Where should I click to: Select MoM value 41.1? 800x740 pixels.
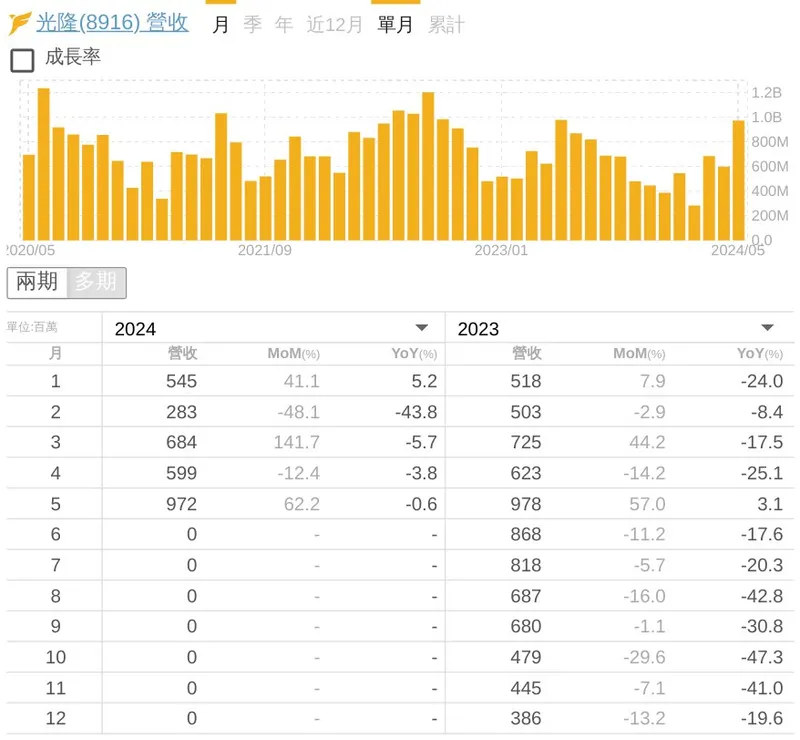coord(302,381)
